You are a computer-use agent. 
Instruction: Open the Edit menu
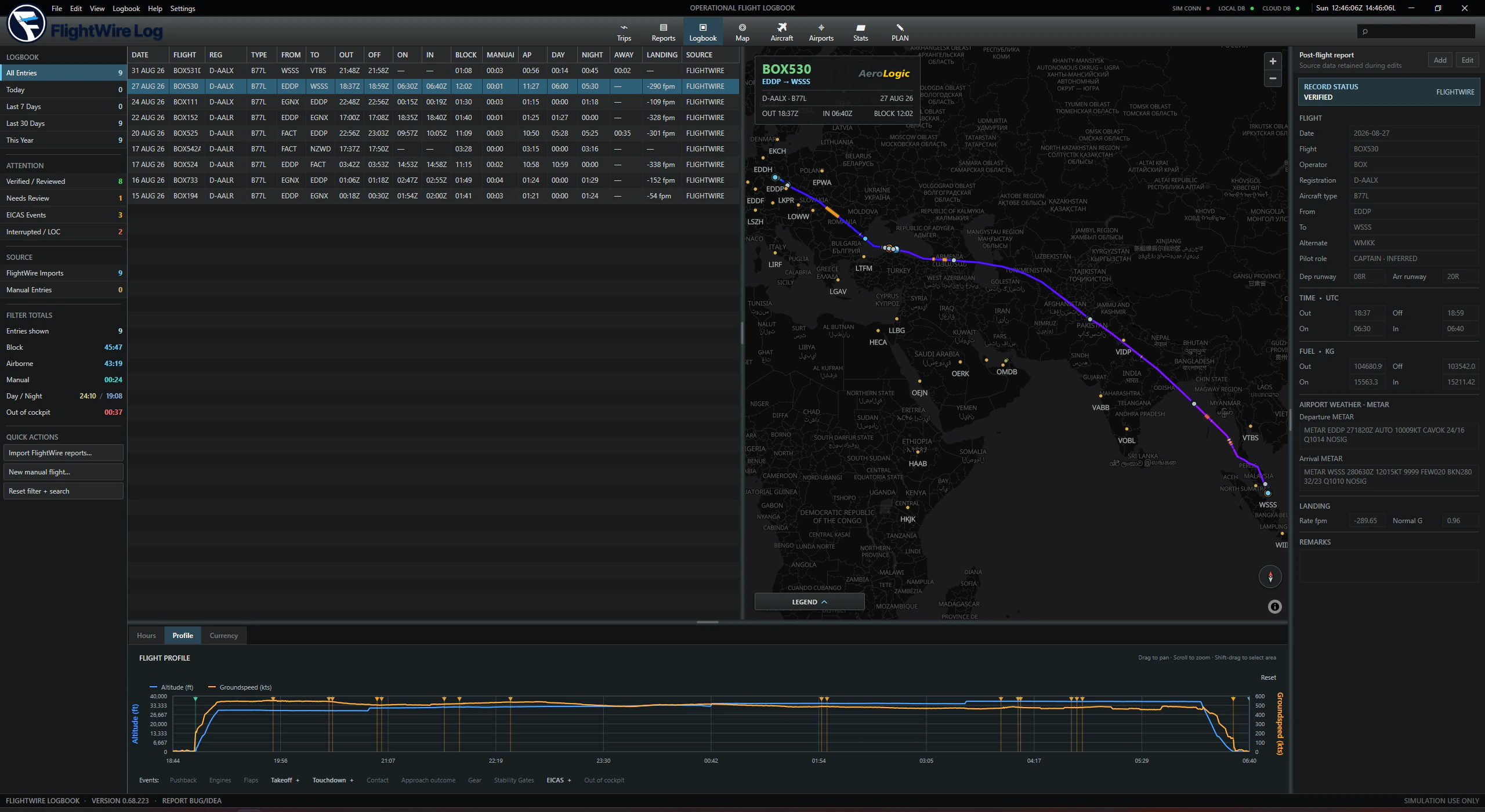click(x=76, y=8)
